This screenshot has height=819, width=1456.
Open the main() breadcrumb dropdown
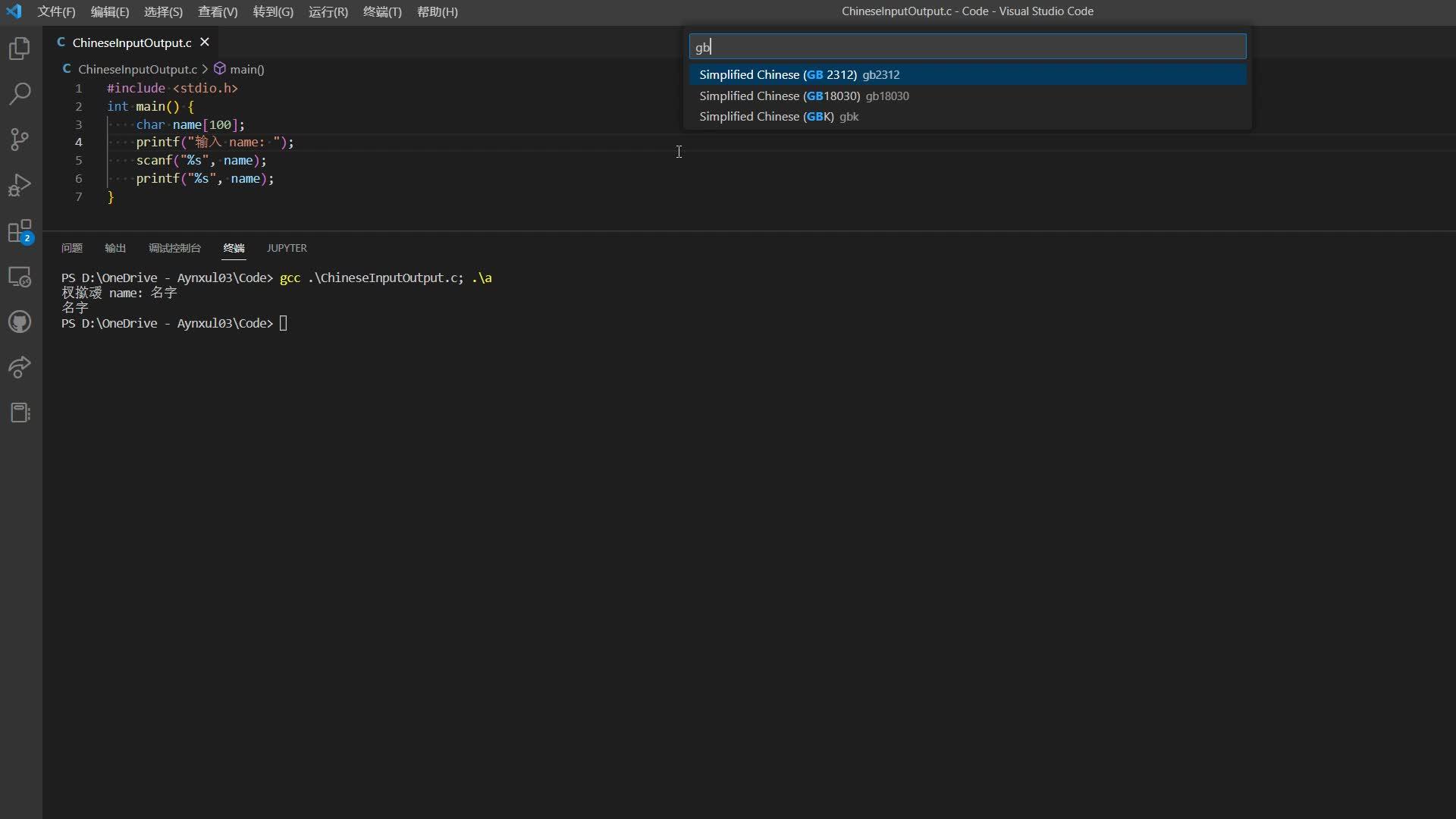[246, 69]
